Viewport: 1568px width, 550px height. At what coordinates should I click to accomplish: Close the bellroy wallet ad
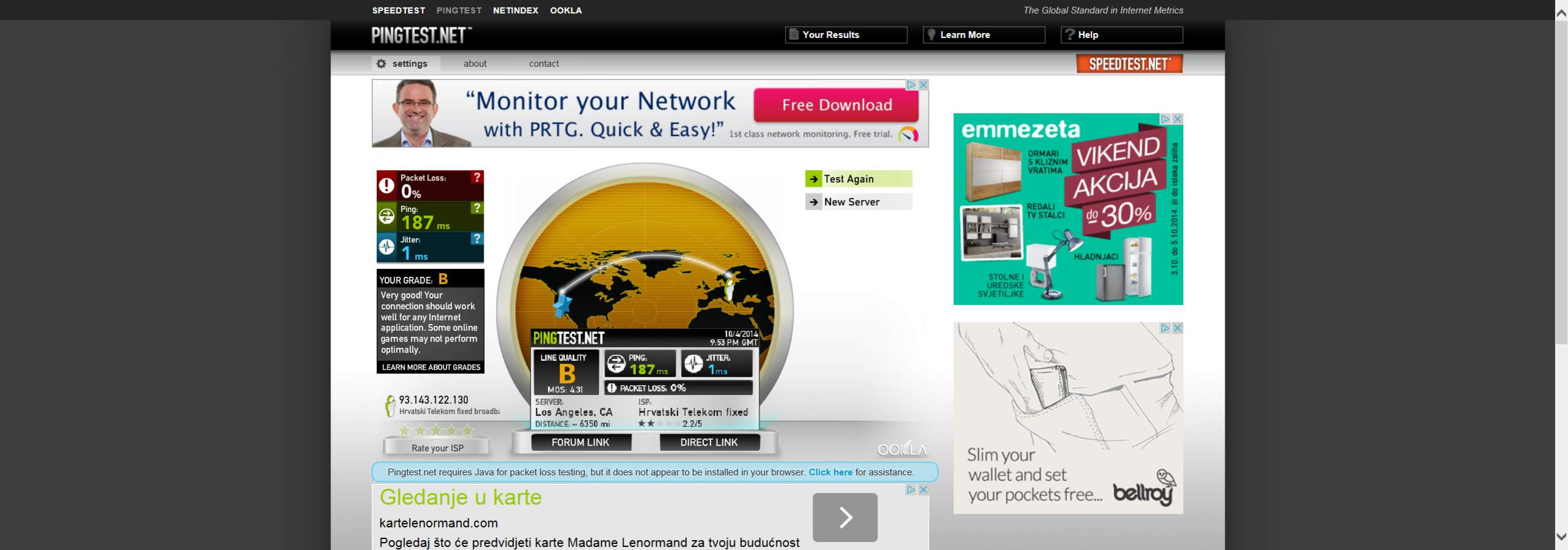(x=1177, y=328)
